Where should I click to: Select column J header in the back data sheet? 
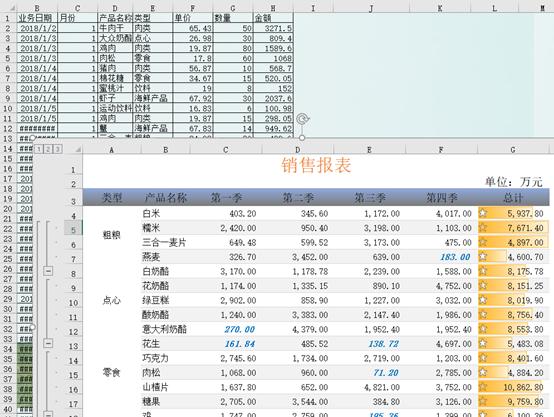pyautogui.click(x=371, y=7)
